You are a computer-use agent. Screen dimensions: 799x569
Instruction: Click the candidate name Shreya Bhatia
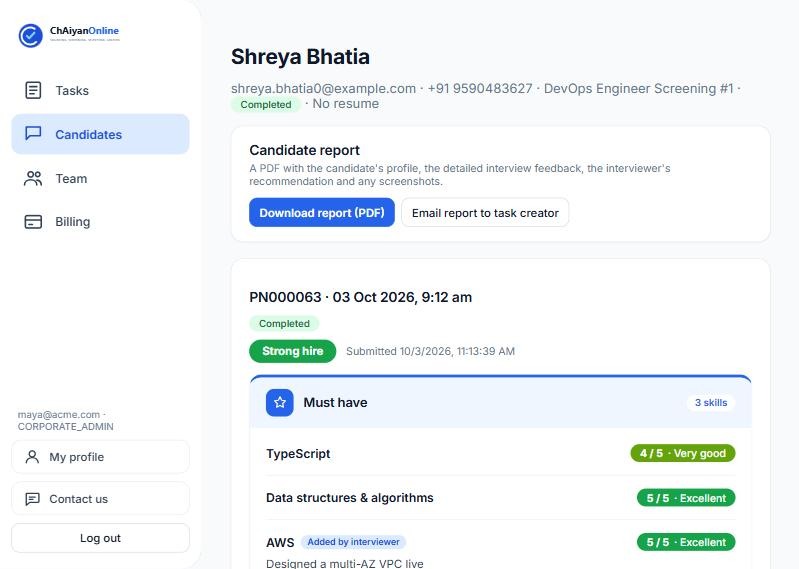pos(300,57)
